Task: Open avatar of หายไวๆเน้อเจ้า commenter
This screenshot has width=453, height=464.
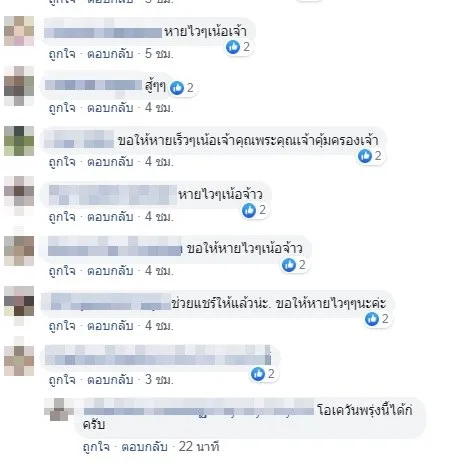Action: tap(19, 31)
